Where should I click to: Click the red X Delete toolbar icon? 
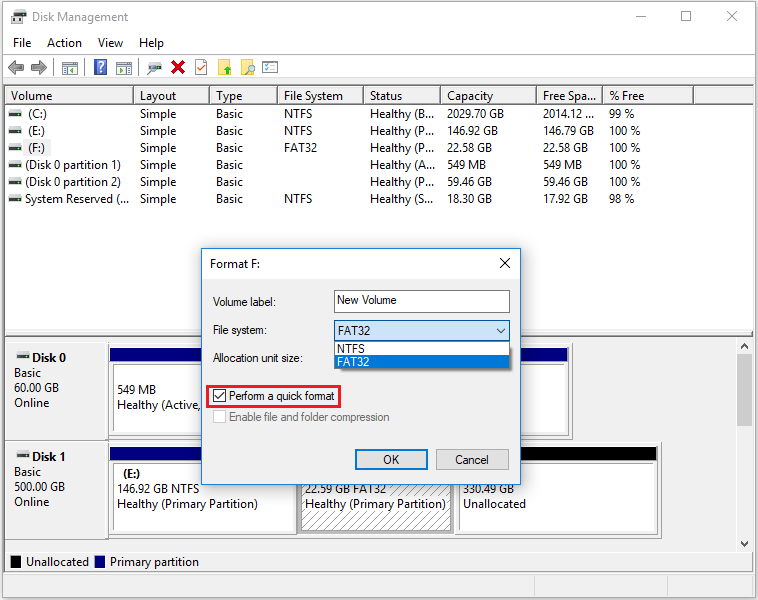pos(178,67)
